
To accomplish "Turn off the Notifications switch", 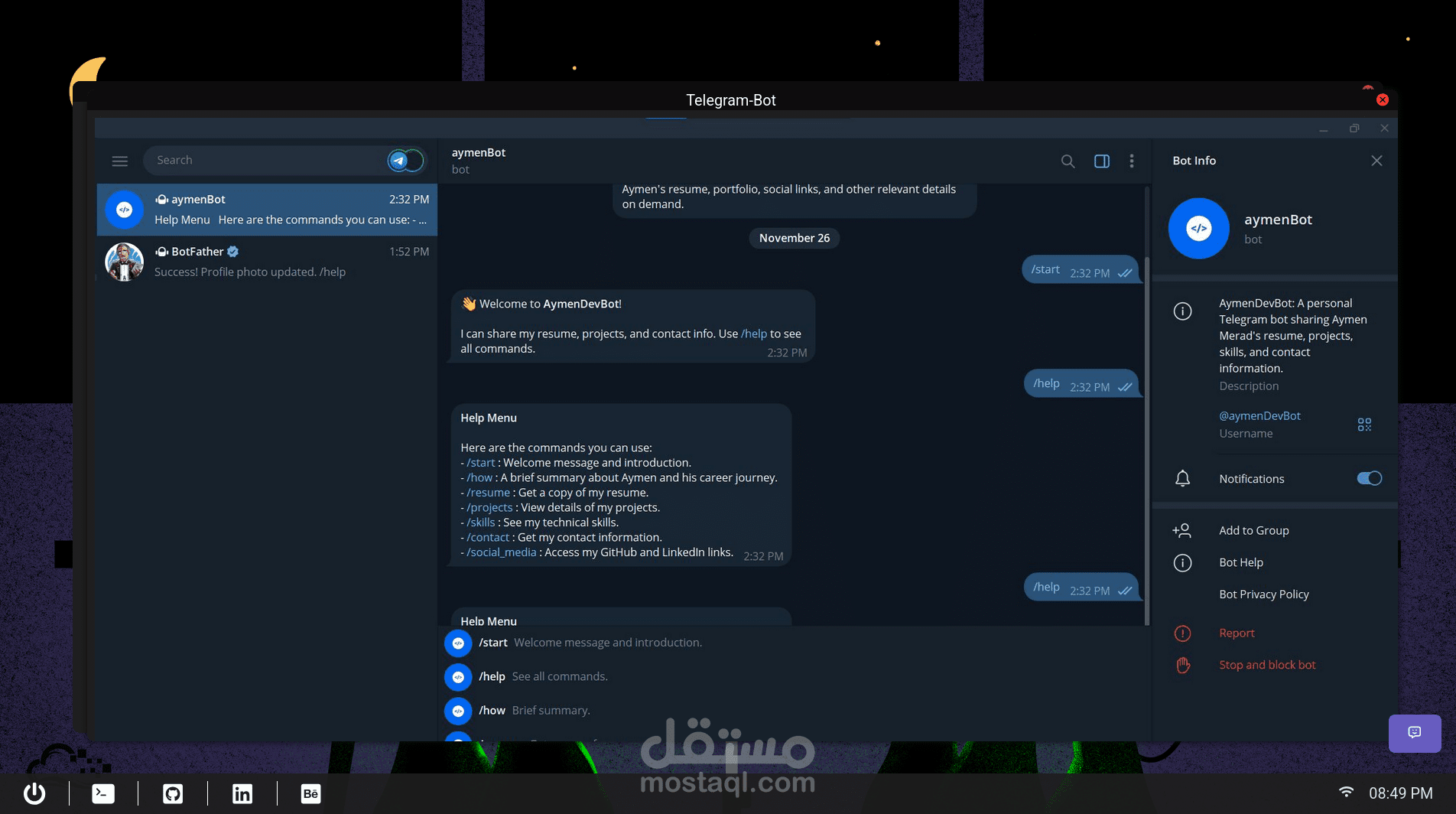I will [1369, 479].
